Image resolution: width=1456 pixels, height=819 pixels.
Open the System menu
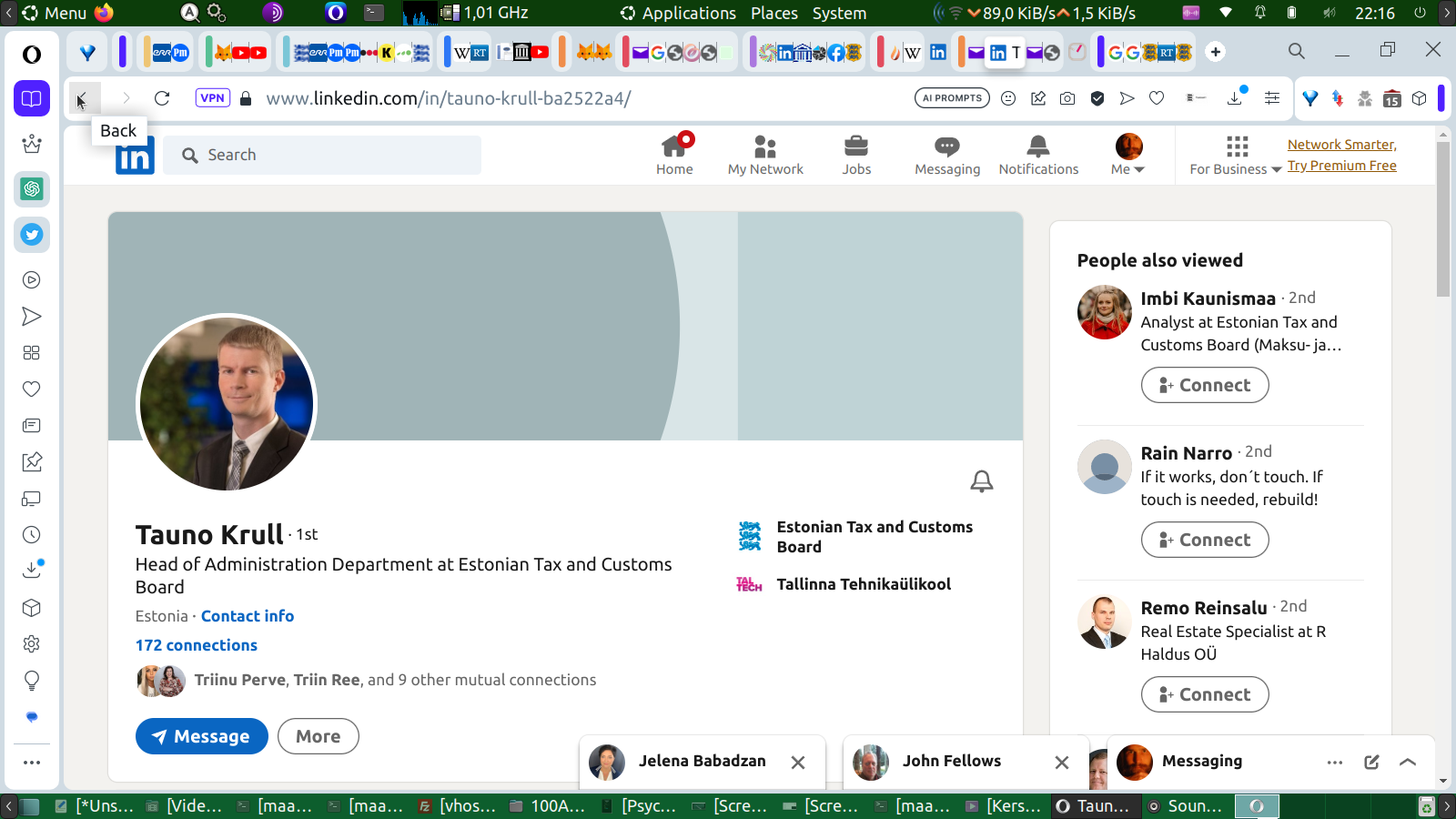click(x=839, y=13)
